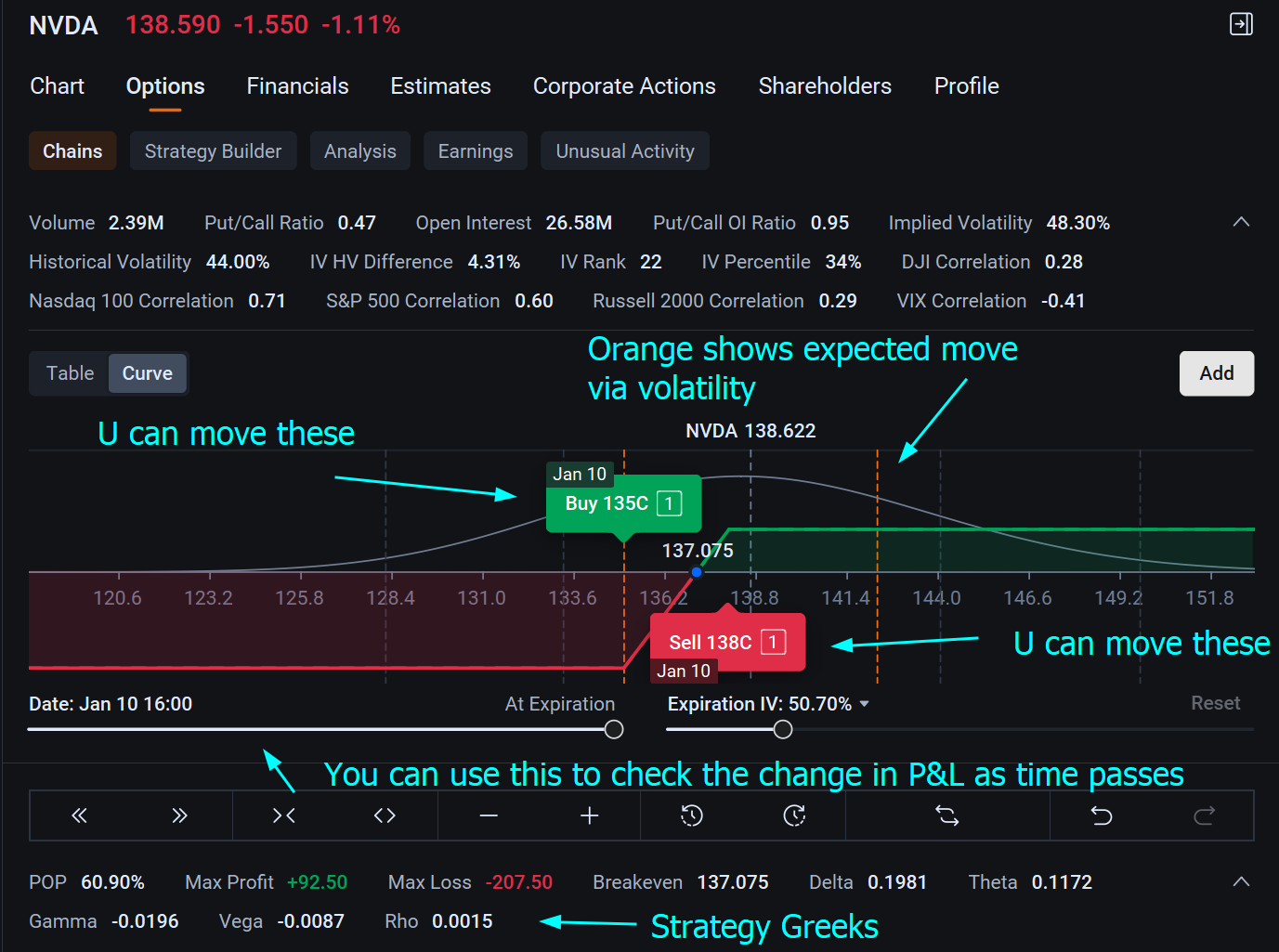Click the Sell 138C leg marker
The image size is (1279, 952).
(x=727, y=642)
